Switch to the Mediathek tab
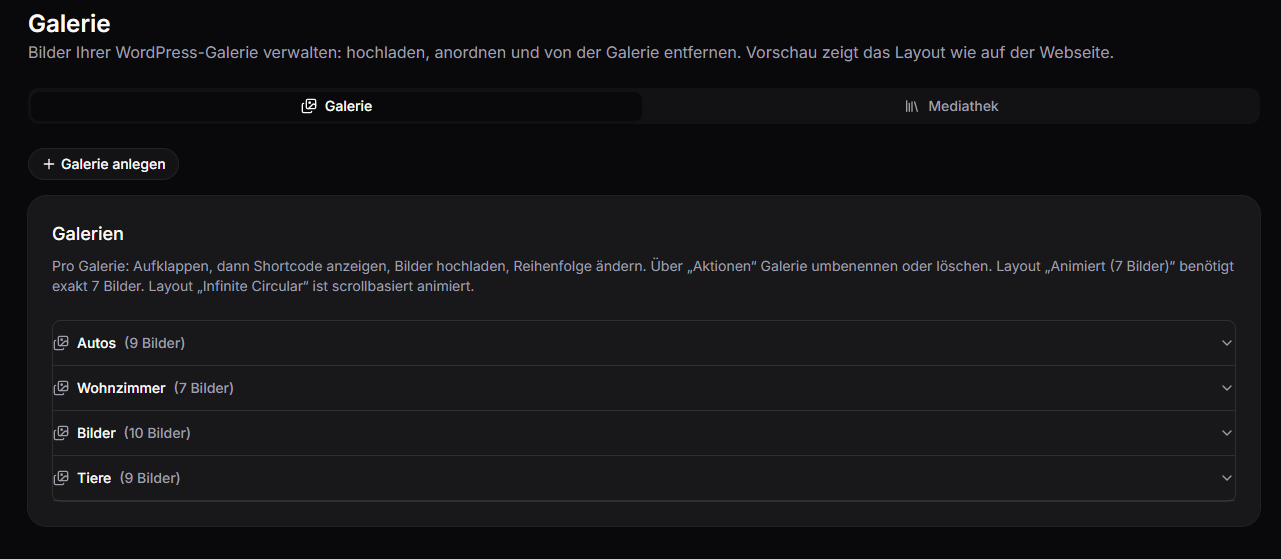 pos(950,106)
